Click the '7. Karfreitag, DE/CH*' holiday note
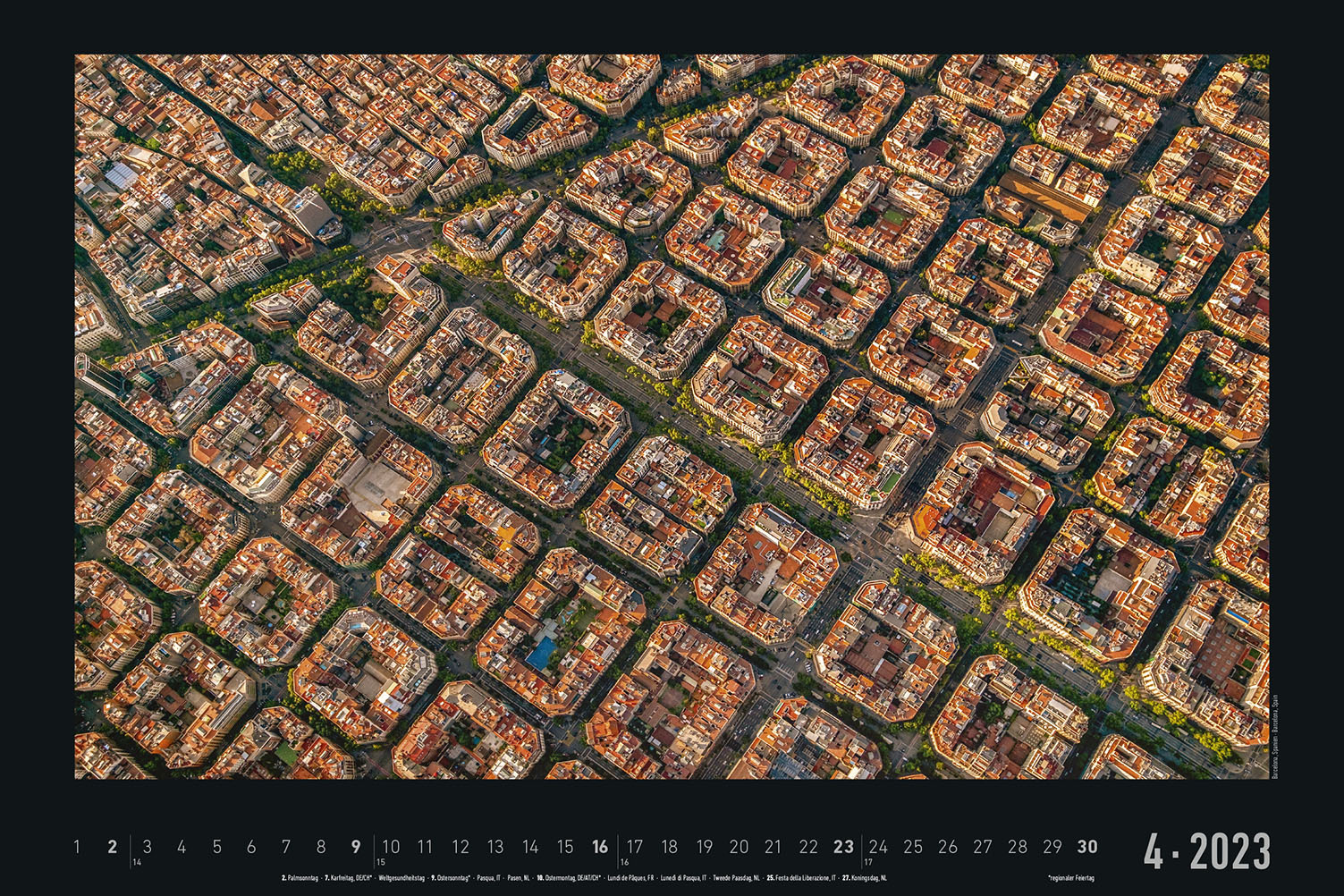1344x896 pixels. coord(348,878)
